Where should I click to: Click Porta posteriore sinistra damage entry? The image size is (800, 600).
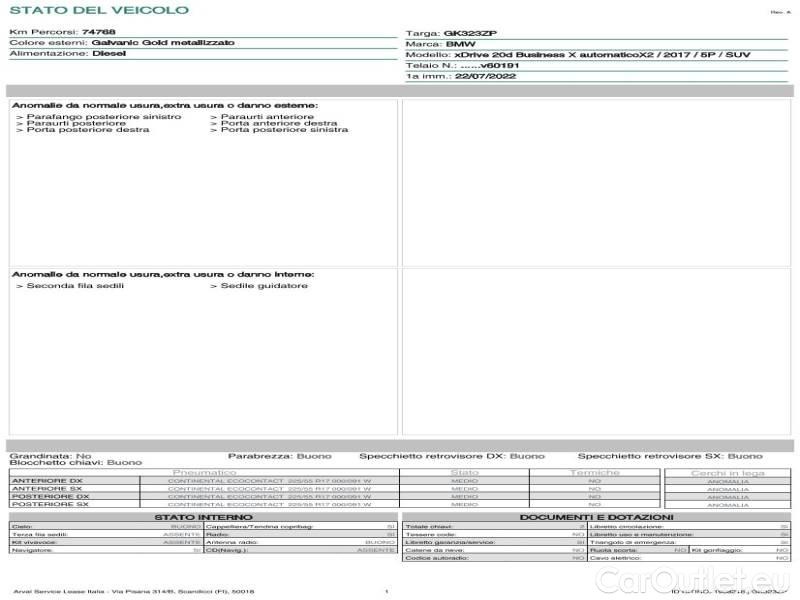click(284, 130)
